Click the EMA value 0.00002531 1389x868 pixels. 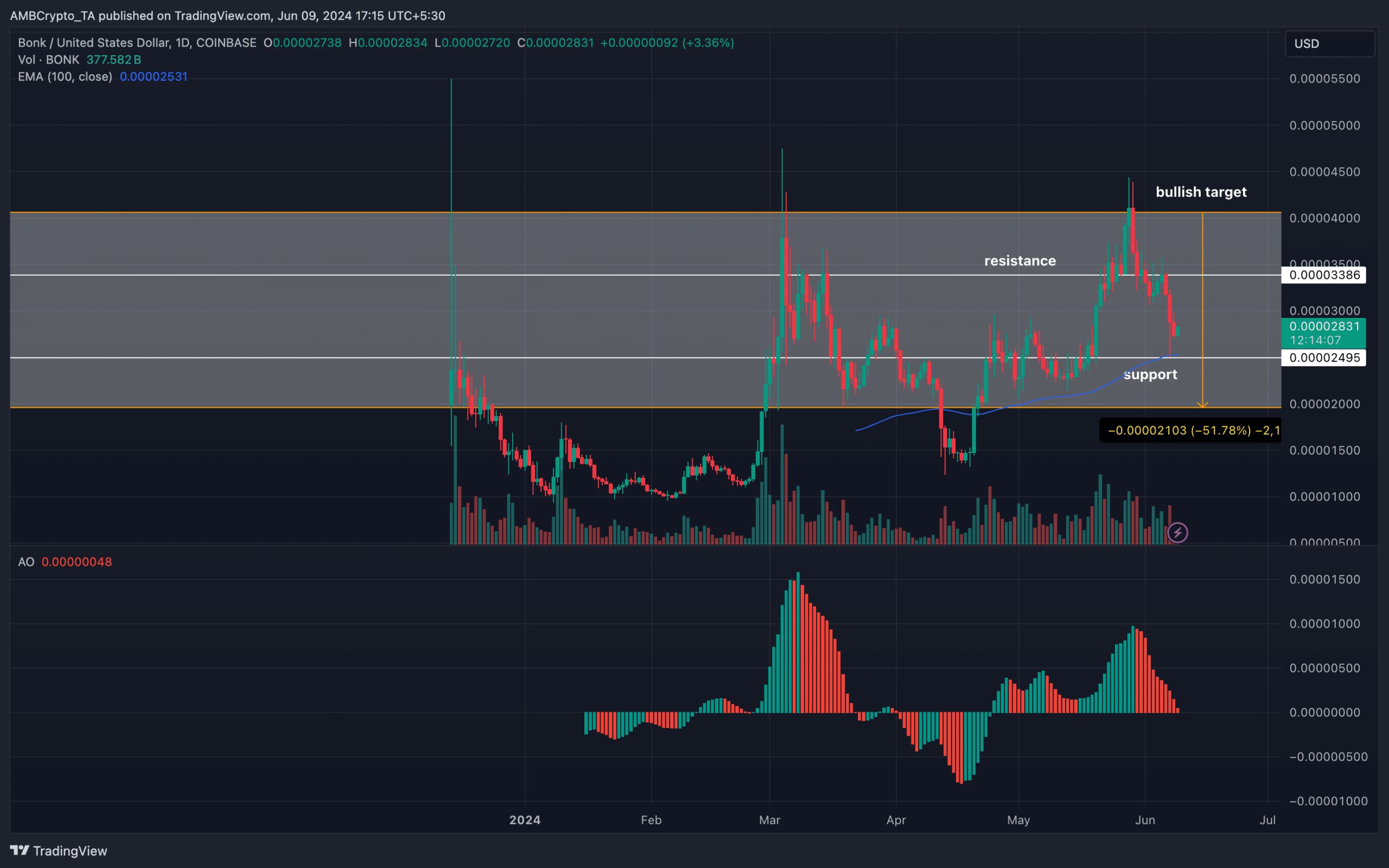pos(154,77)
